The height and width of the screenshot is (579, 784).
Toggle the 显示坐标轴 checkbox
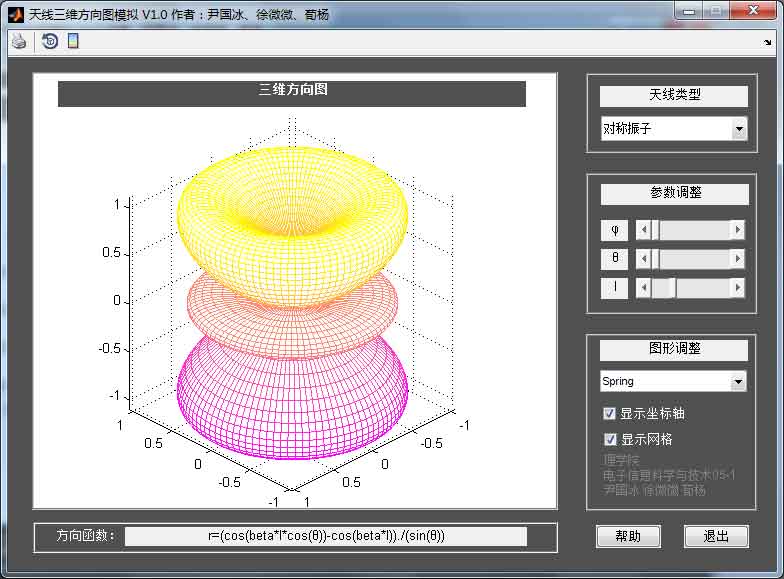click(609, 414)
